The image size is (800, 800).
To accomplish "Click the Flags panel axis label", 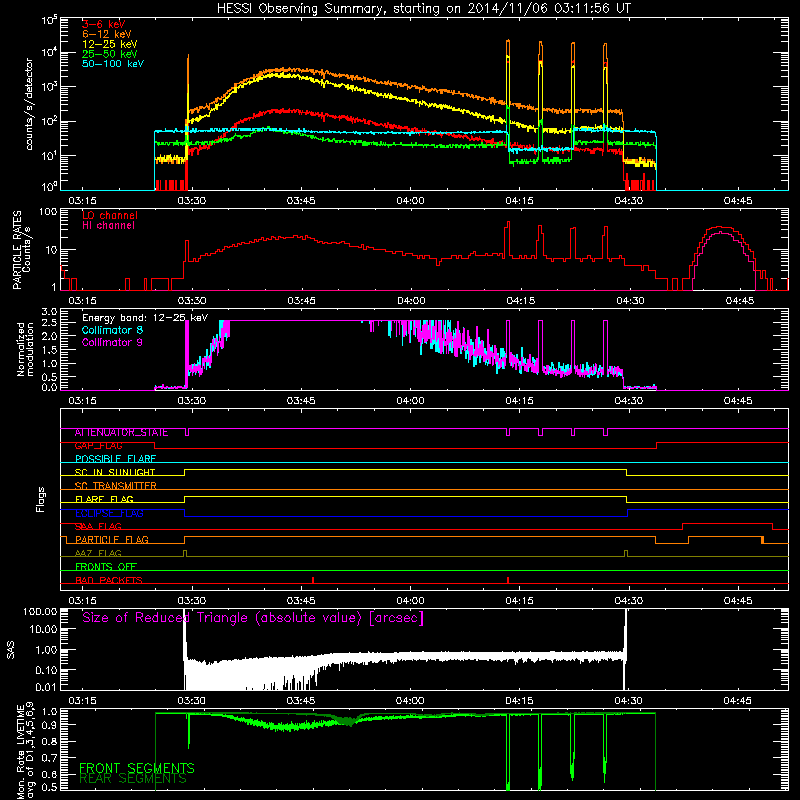I will [x=40, y=499].
